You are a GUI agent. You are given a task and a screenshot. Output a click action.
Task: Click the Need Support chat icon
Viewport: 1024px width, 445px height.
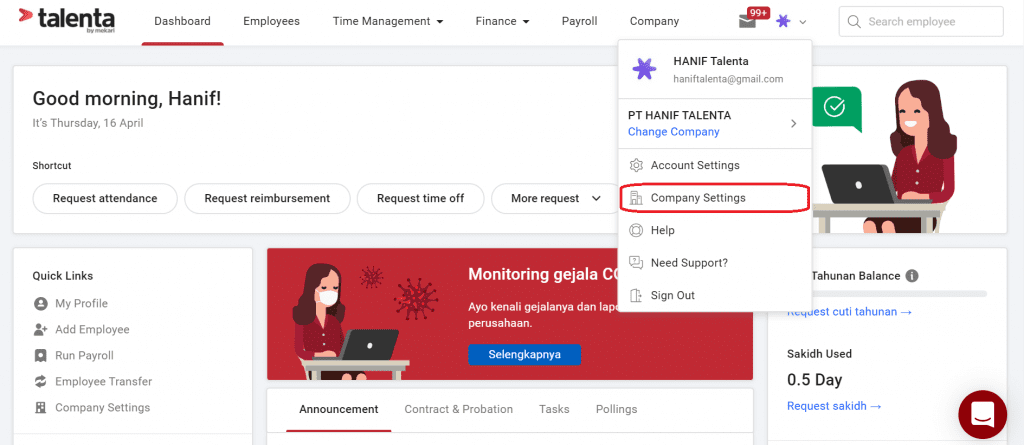point(635,263)
